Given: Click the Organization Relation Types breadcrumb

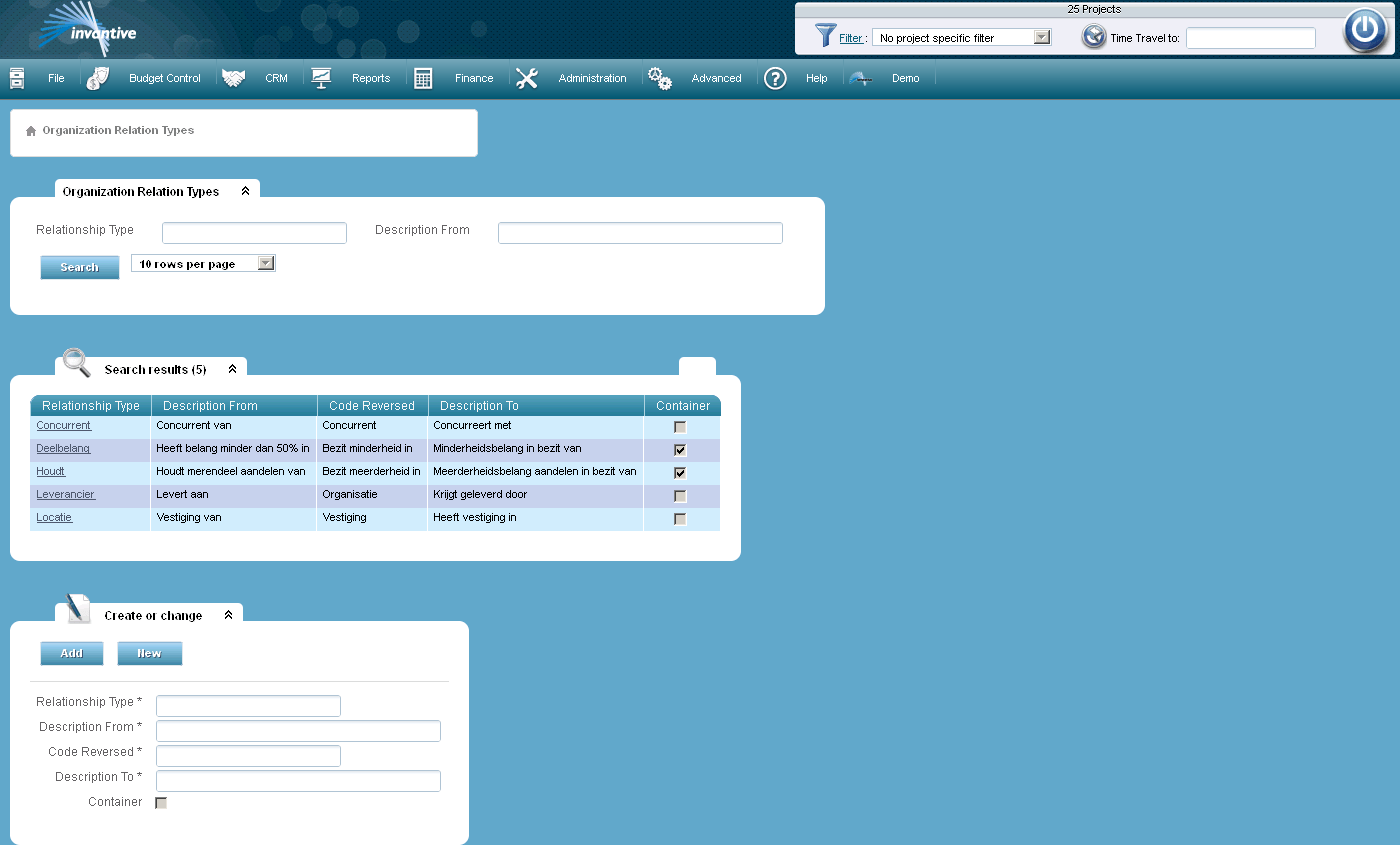Looking at the screenshot, I should point(118,130).
